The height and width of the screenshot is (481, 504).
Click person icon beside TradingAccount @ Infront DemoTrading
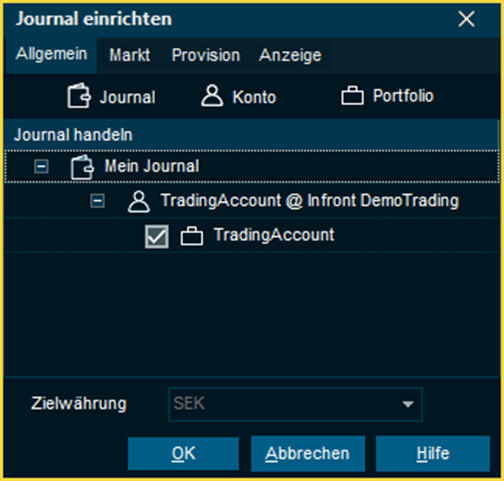pos(139,201)
